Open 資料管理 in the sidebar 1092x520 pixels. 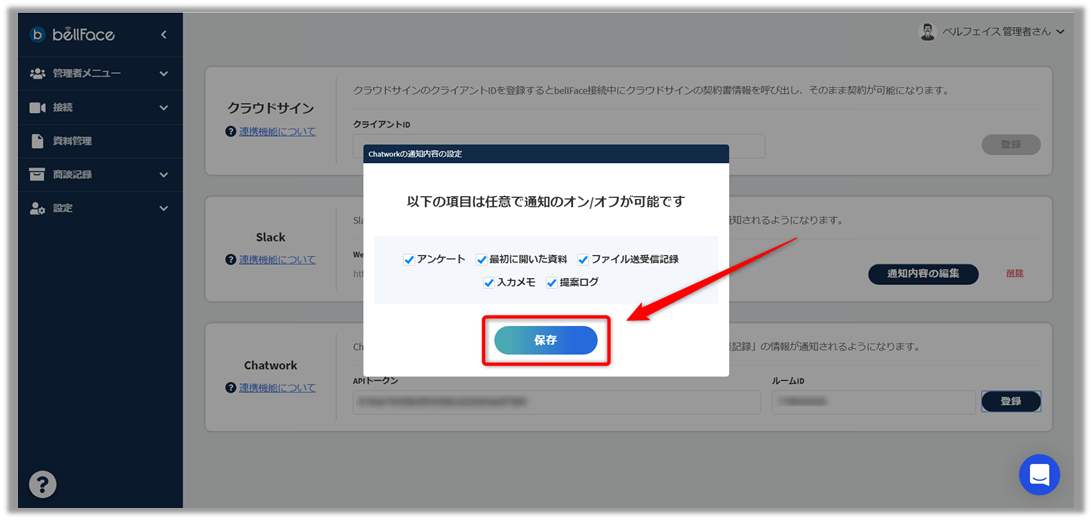tap(100, 141)
